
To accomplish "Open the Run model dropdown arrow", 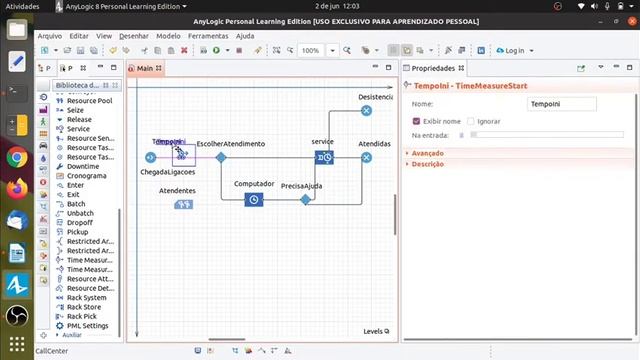I will tap(227, 50).
